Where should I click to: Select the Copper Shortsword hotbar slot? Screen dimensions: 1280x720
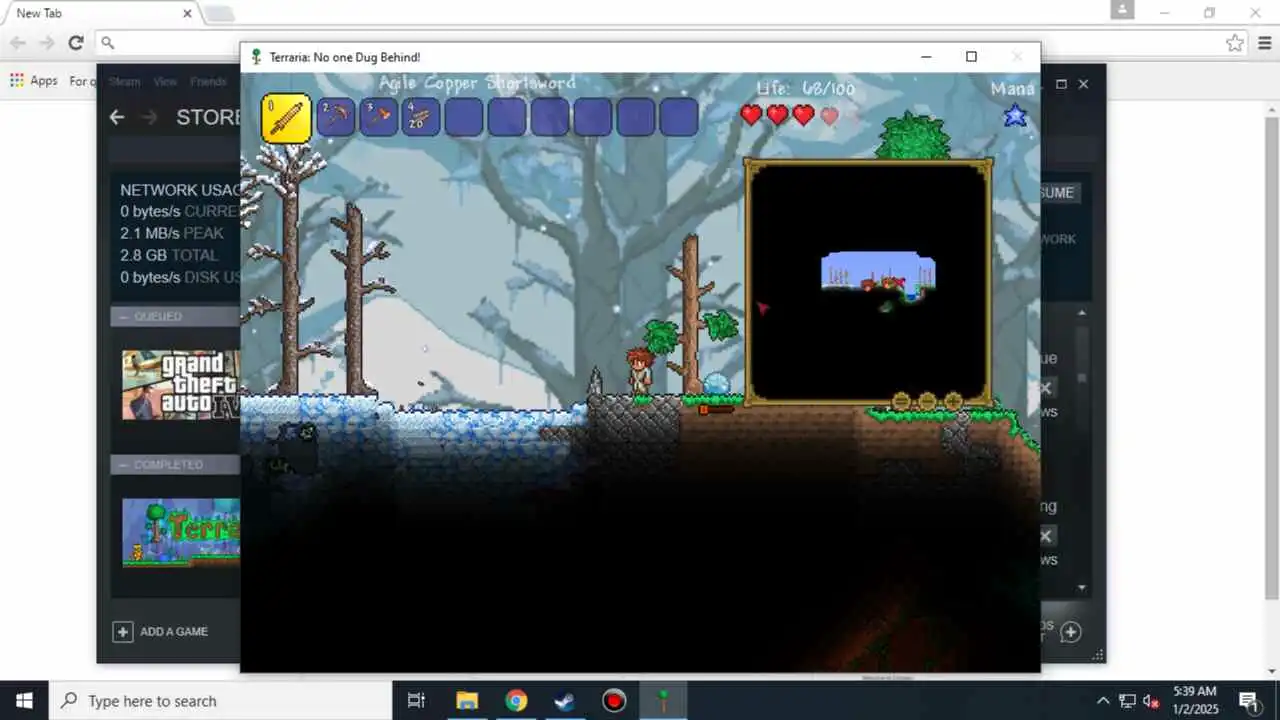[x=286, y=118]
